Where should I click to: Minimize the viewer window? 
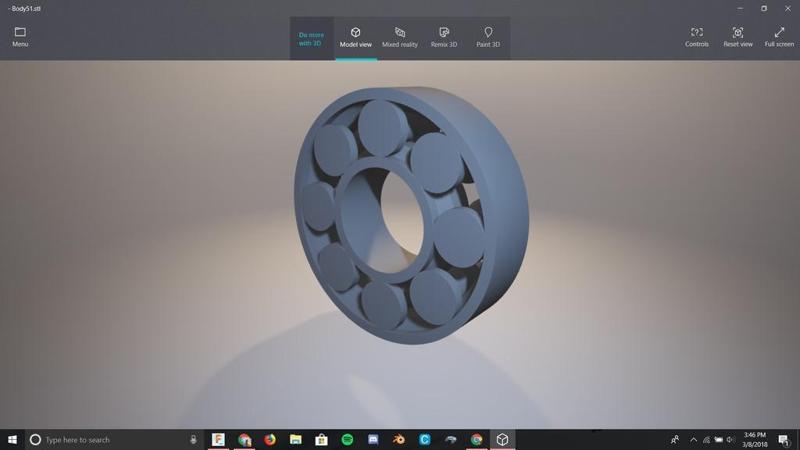(740, 8)
